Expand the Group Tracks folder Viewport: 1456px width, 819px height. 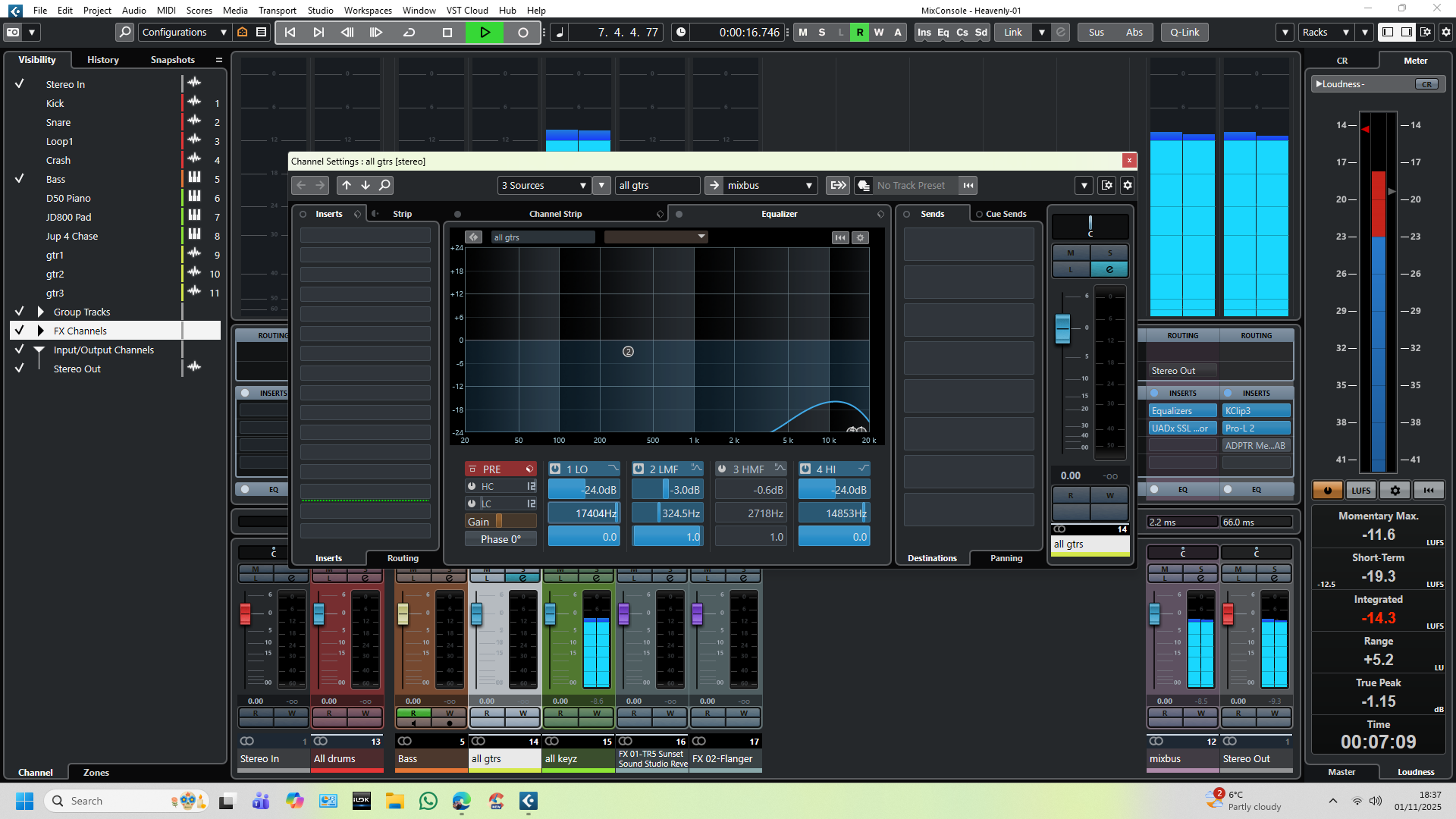pos(41,312)
